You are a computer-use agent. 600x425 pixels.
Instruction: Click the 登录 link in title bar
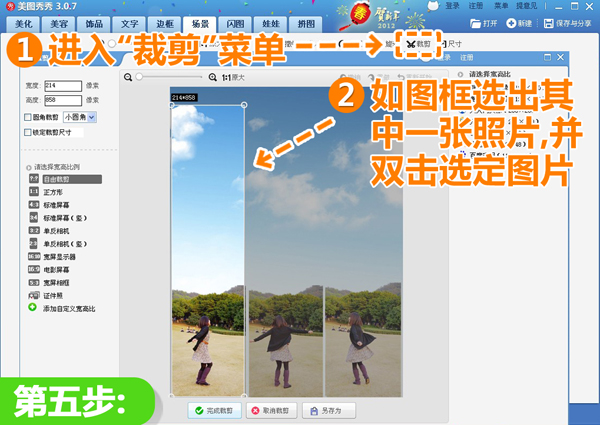click(x=452, y=6)
